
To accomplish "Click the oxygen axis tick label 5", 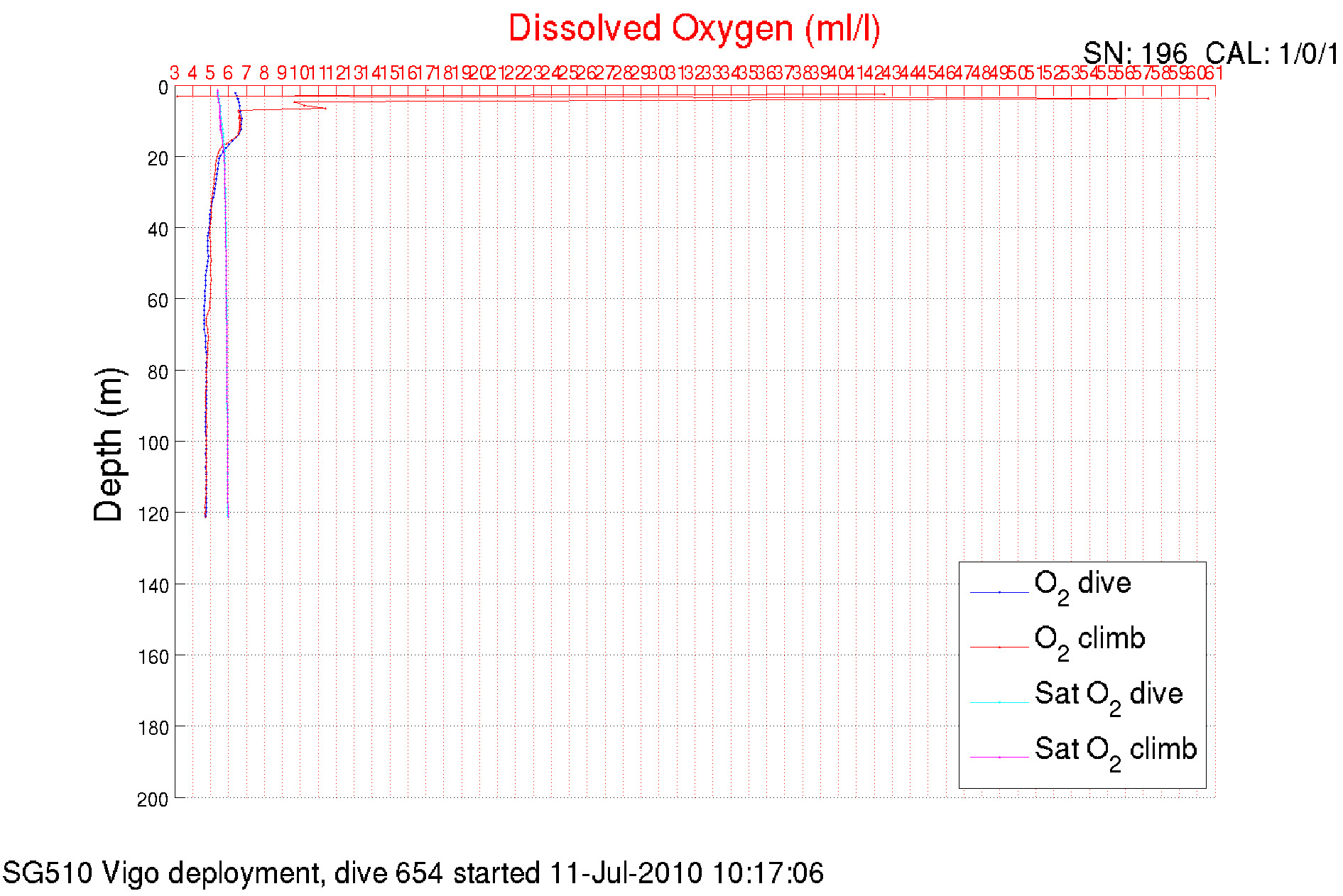I will (x=210, y=72).
